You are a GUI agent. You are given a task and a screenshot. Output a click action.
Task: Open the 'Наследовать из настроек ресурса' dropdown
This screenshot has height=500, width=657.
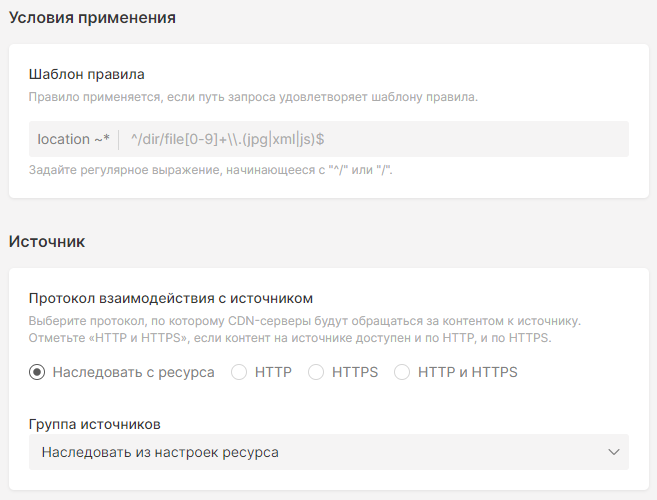pyautogui.click(x=328, y=452)
